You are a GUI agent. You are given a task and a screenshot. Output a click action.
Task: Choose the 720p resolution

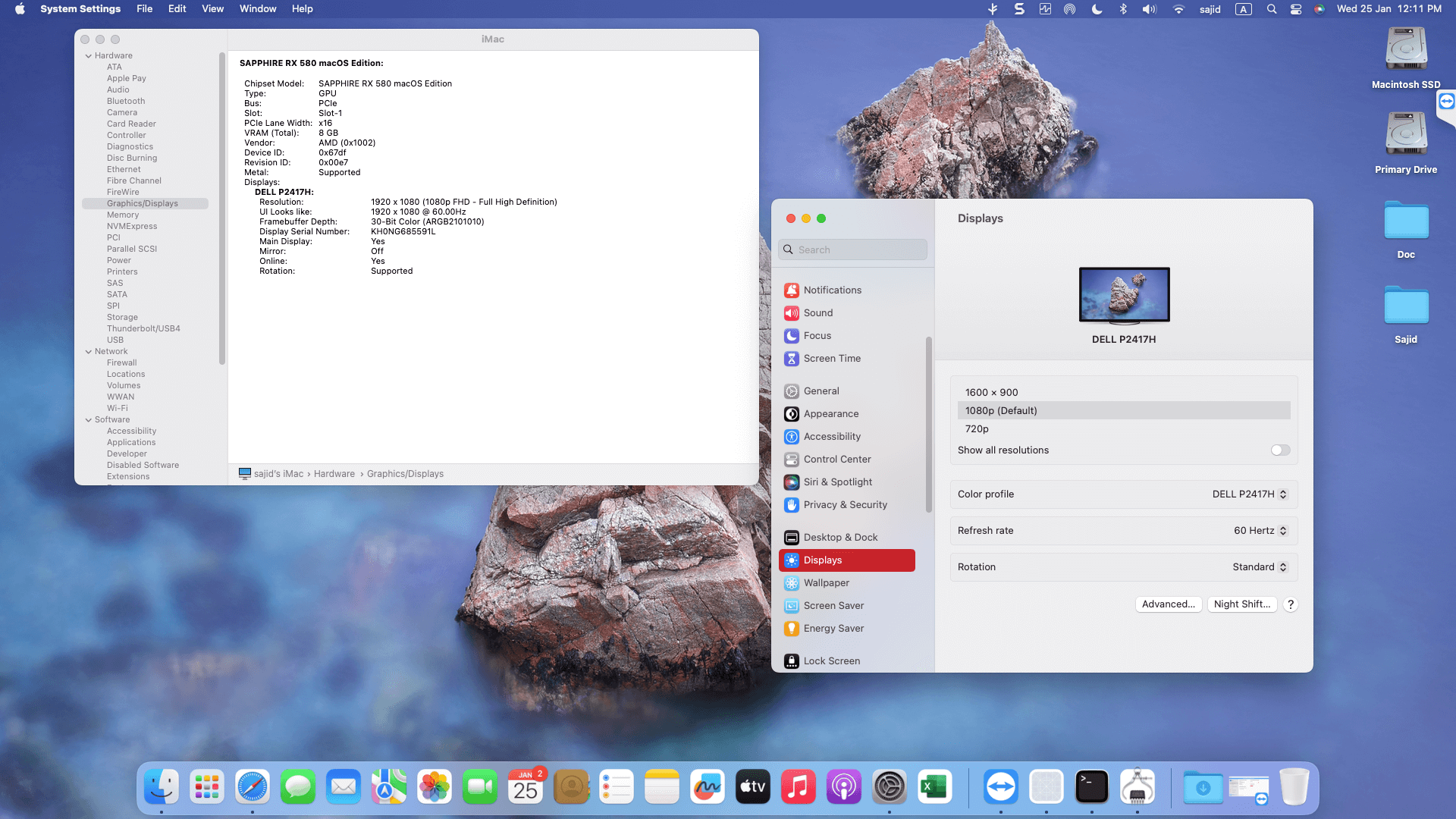pyautogui.click(x=1124, y=429)
